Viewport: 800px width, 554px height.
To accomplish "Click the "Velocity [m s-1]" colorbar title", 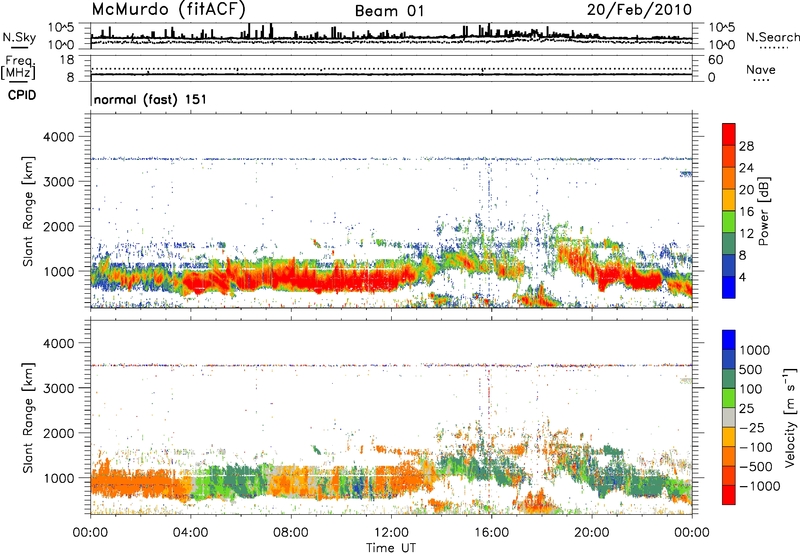I will 790,417.
